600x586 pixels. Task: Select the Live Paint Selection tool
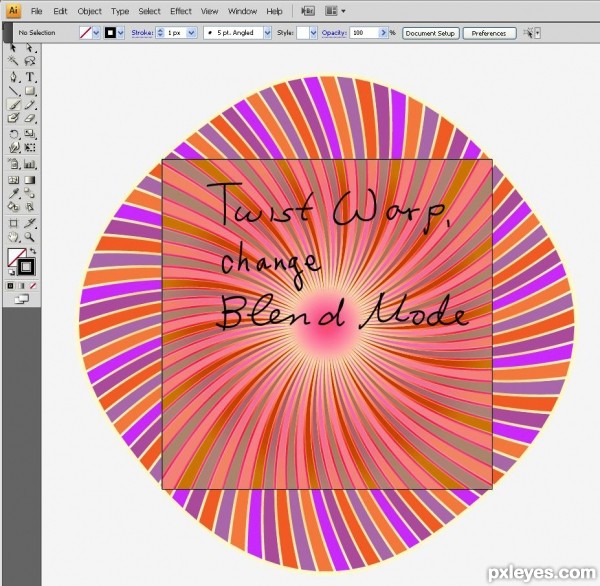pos(29,207)
